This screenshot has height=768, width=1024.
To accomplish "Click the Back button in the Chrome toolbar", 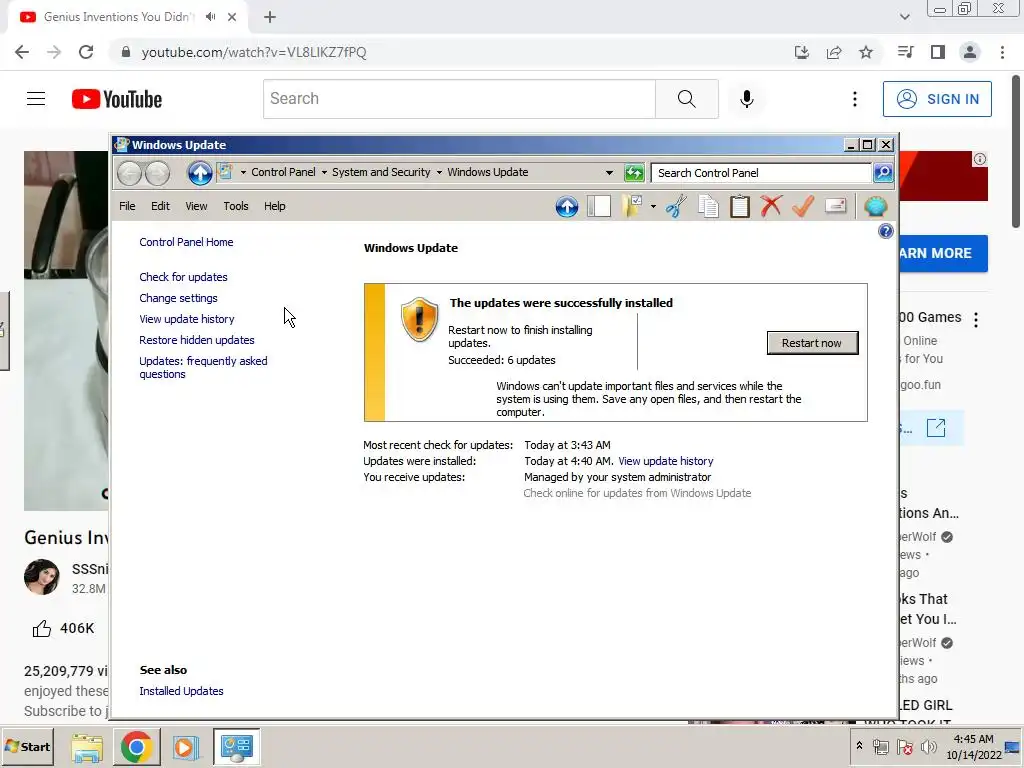I will [x=22, y=52].
